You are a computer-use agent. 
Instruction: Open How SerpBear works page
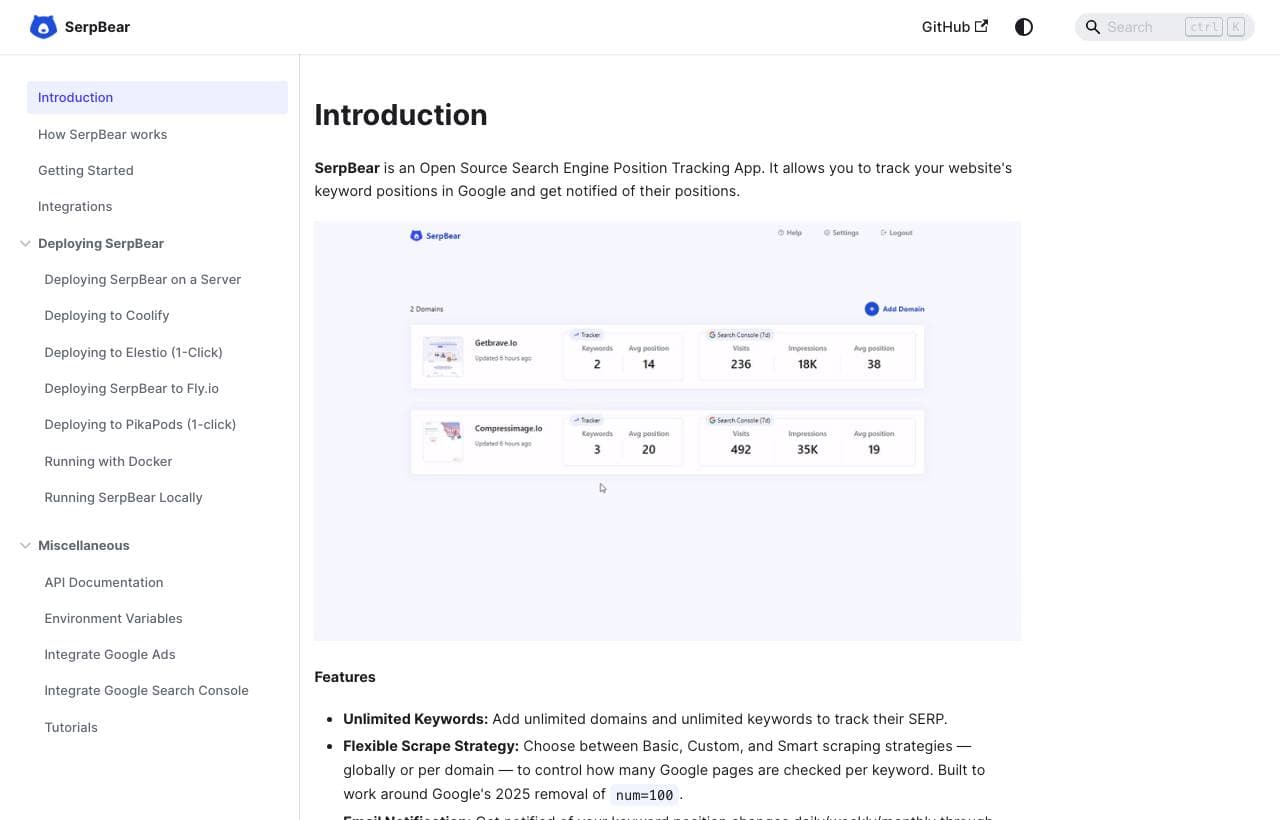click(102, 134)
